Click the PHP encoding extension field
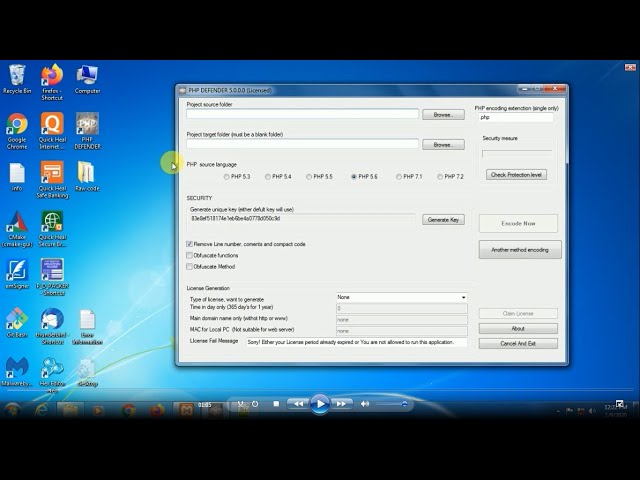This screenshot has height=480, width=640. (x=516, y=118)
